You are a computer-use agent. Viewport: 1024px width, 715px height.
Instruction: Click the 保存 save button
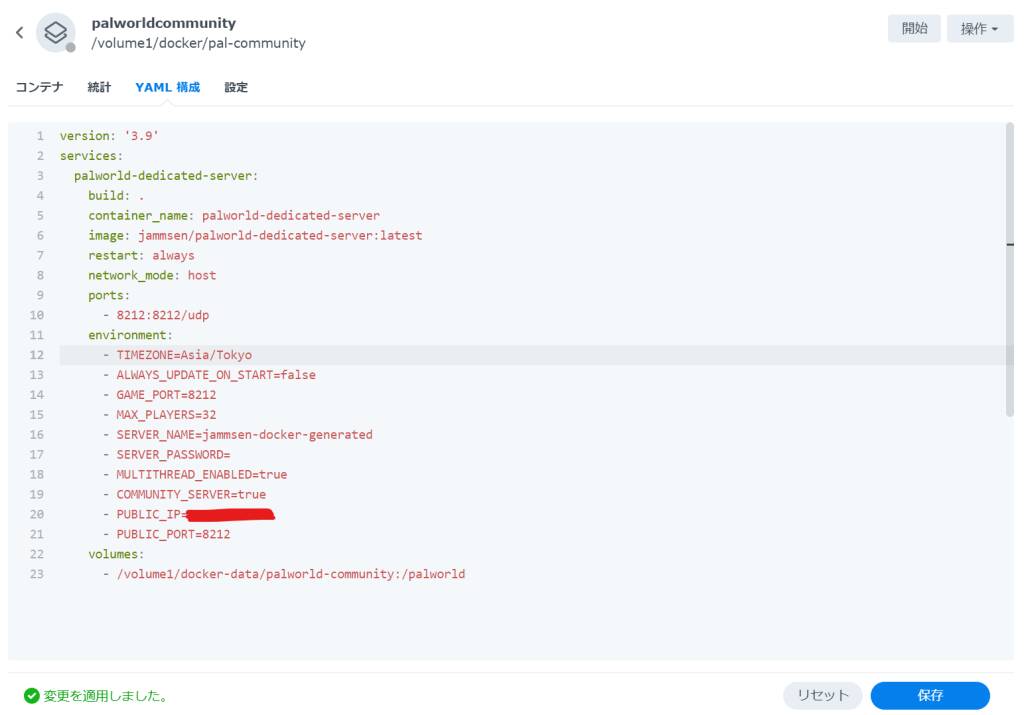click(x=930, y=695)
